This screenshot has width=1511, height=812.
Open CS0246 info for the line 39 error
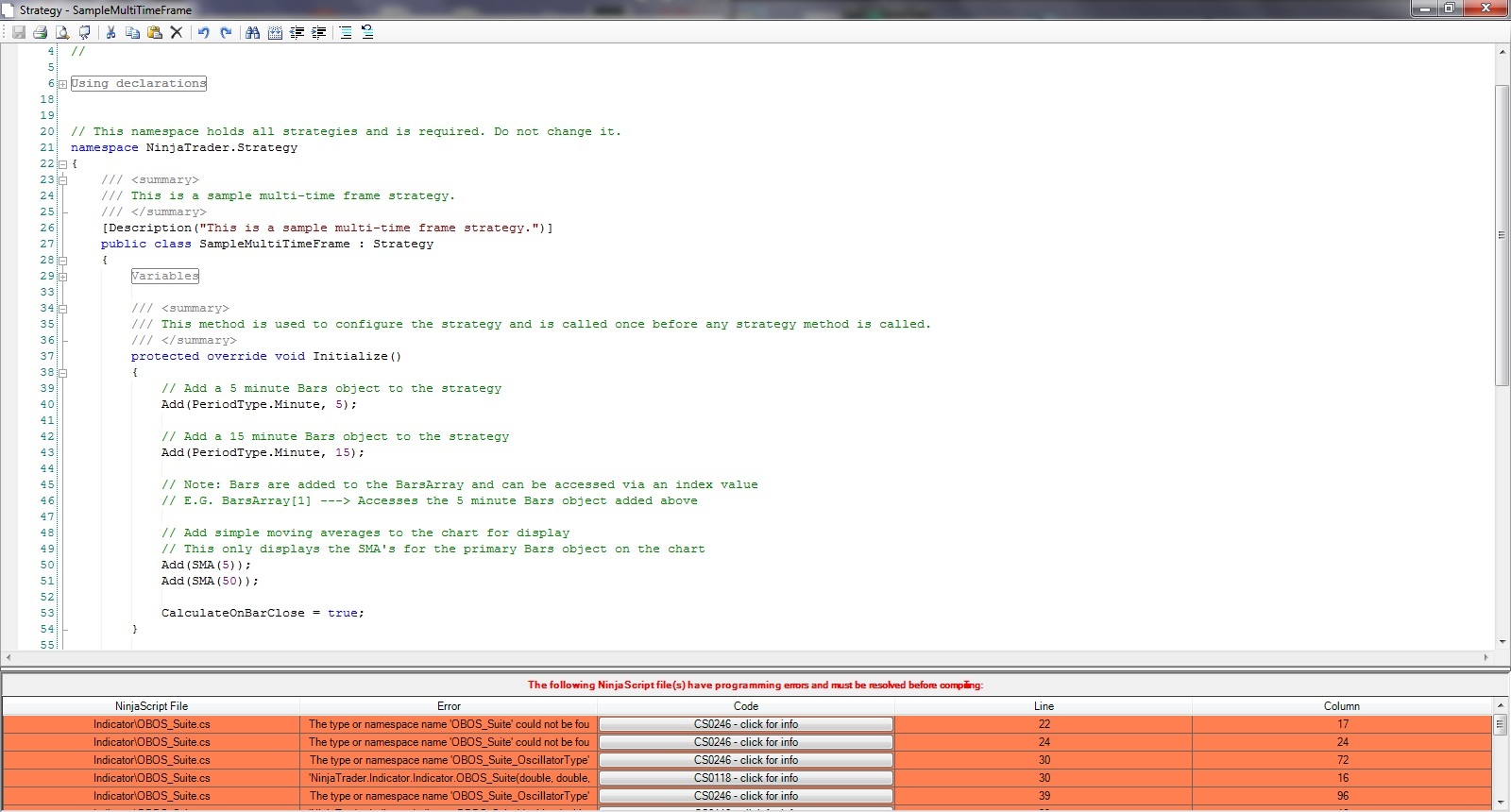(746, 796)
